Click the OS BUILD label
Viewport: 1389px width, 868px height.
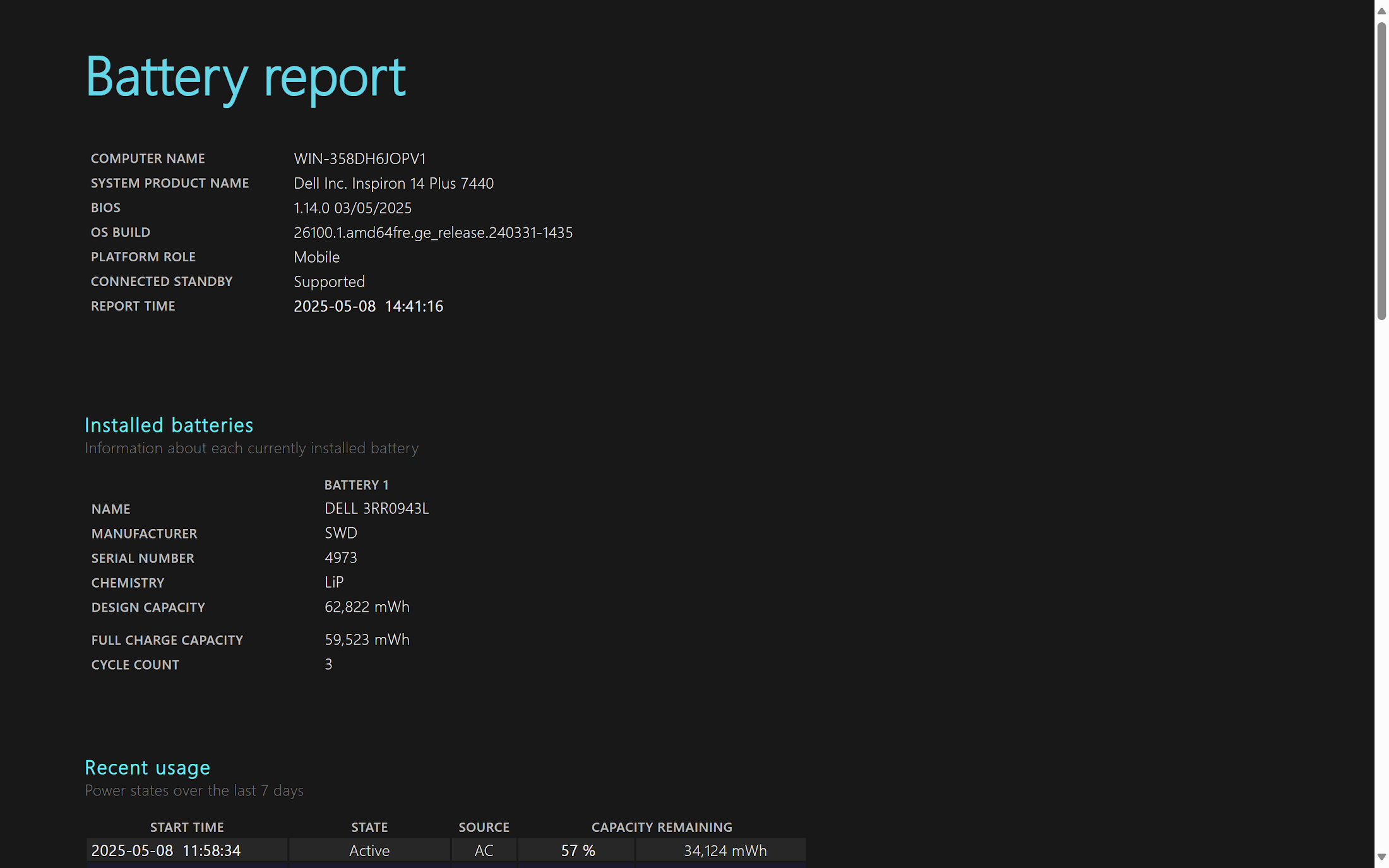click(121, 232)
